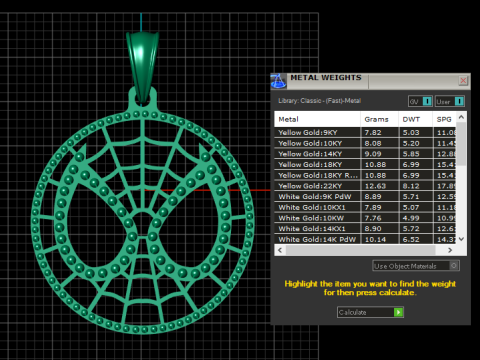Select the White Gold:9K PdW row
Screen dimensions: 480x360
point(365,196)
